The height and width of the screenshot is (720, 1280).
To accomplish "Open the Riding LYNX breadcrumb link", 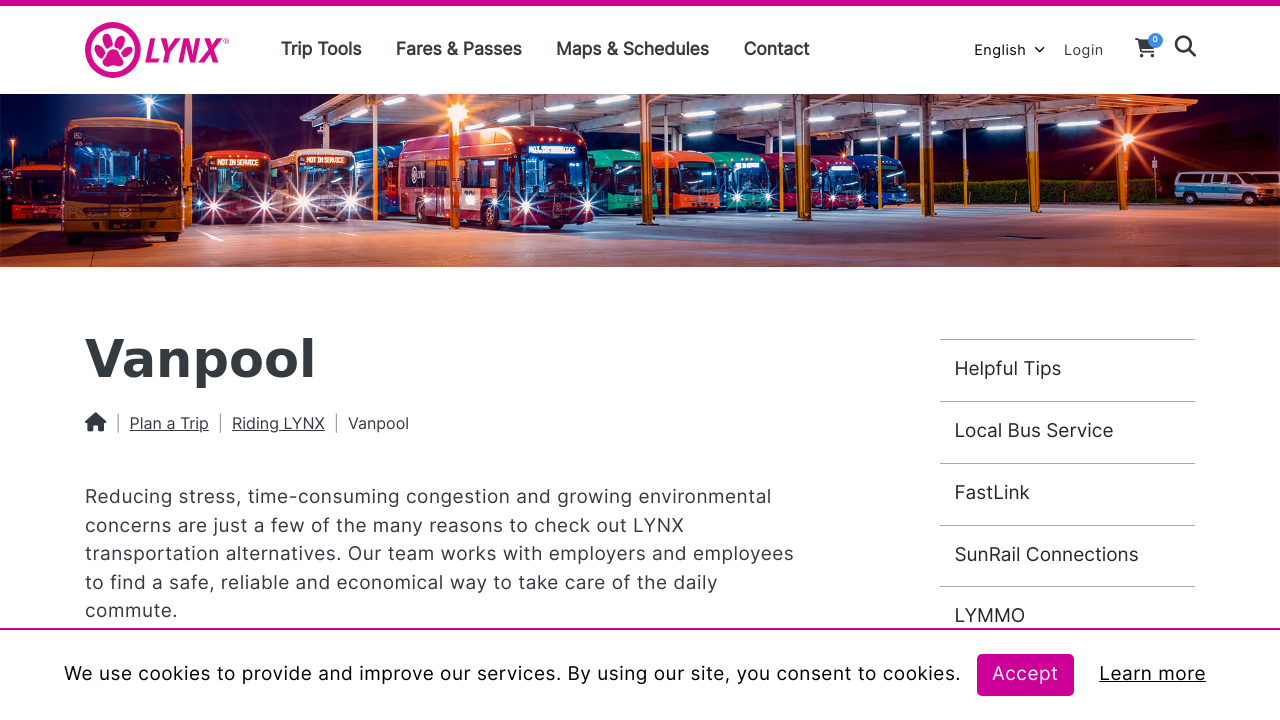I will (x=278, y=422).
